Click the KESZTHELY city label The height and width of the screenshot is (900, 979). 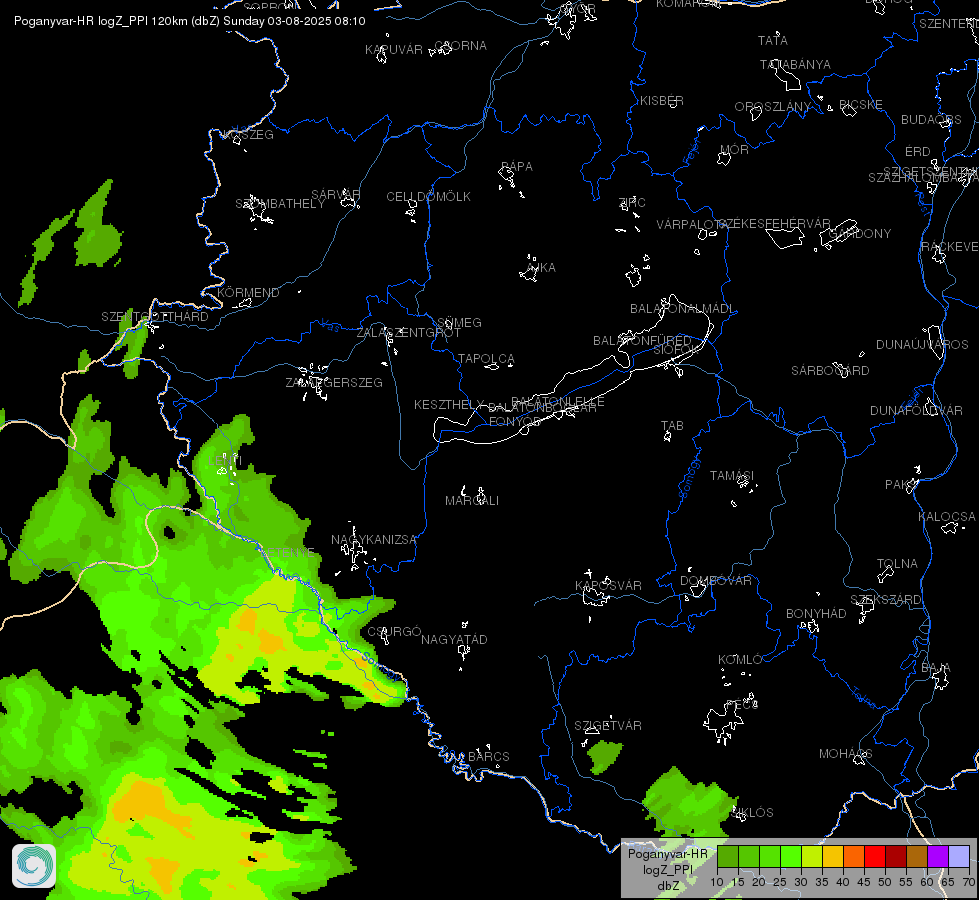point(449,405)
